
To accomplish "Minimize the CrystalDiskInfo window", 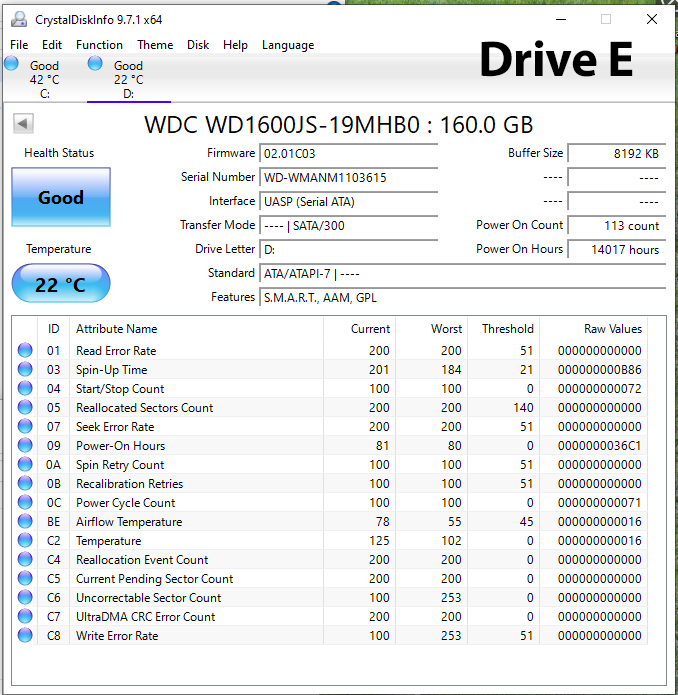I will [561, 20].
